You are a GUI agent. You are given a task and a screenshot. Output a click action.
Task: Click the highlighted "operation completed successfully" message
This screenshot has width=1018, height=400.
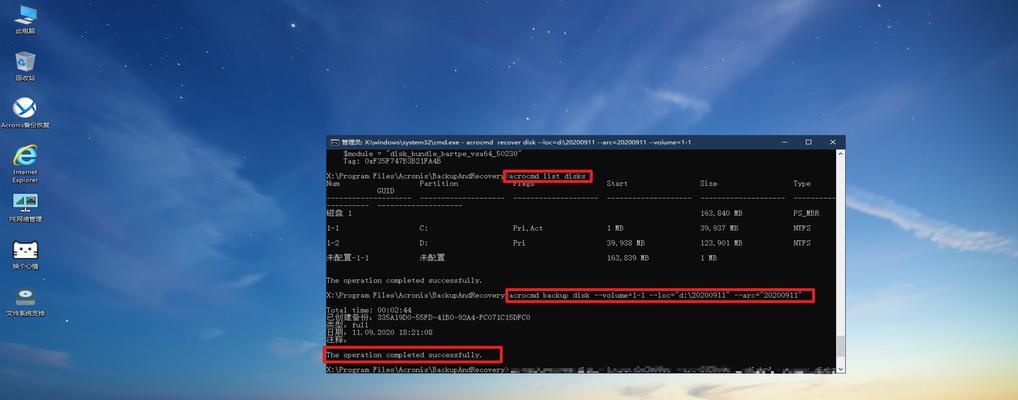pyautogui.click(x=412, y=355)
